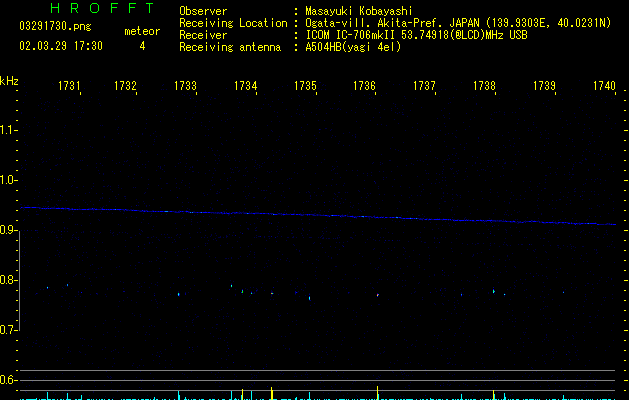Click the 1738 time axis marker
The width and height of the screenshot is (629, 400).
click(484, 86)
